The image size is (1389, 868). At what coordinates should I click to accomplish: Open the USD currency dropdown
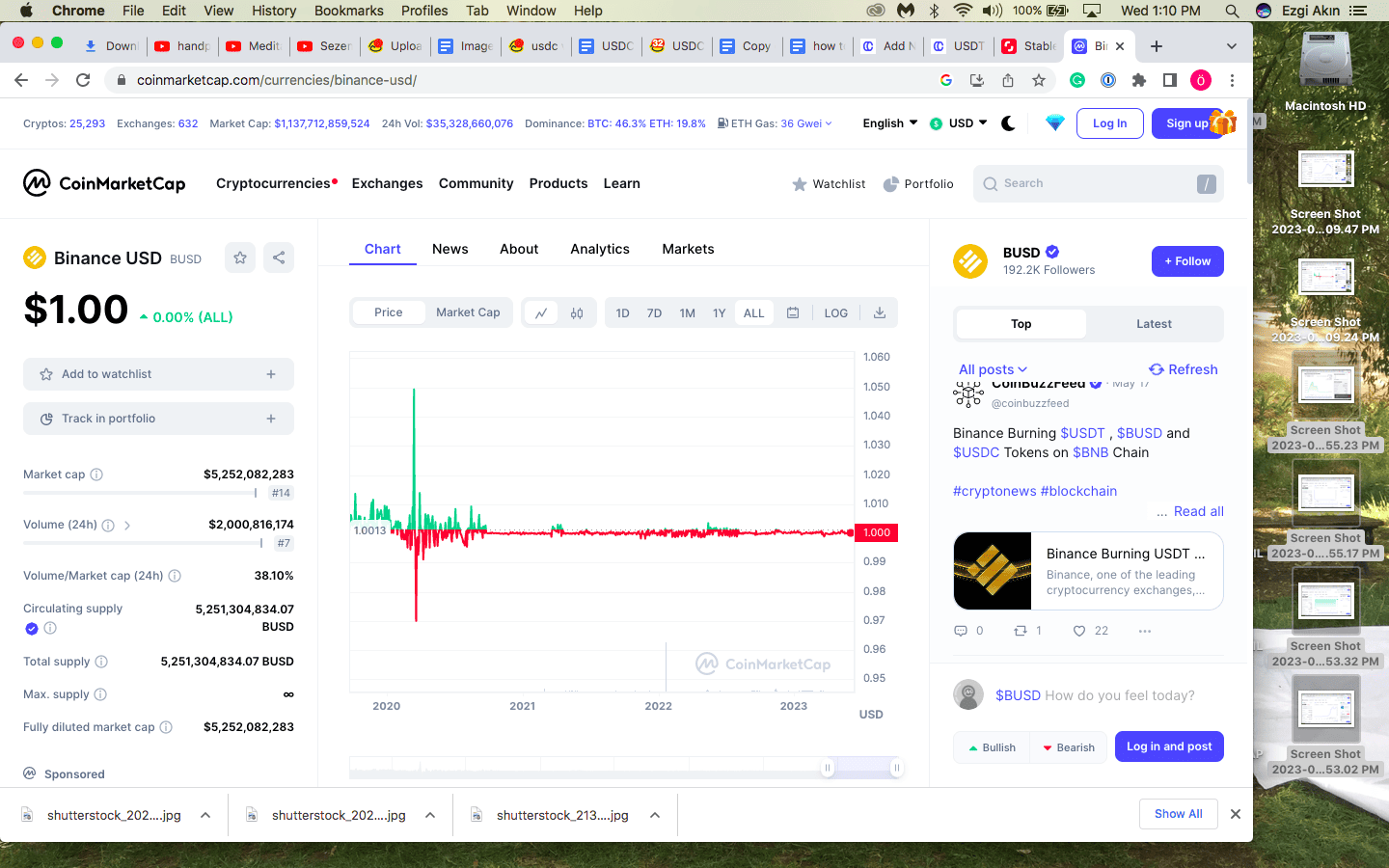click(959, 123)
